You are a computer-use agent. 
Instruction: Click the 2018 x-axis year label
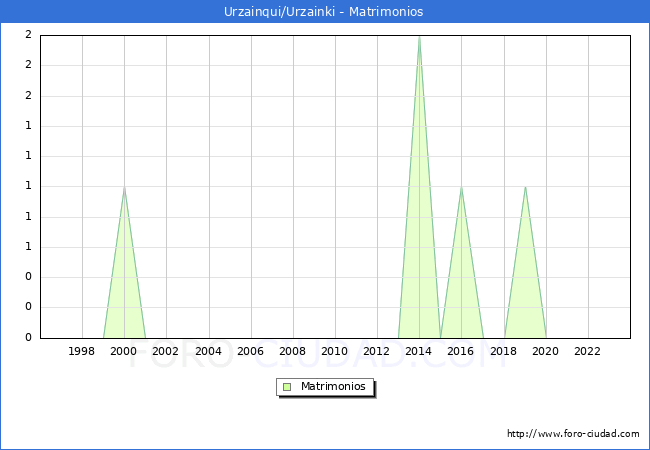point(503,351)
